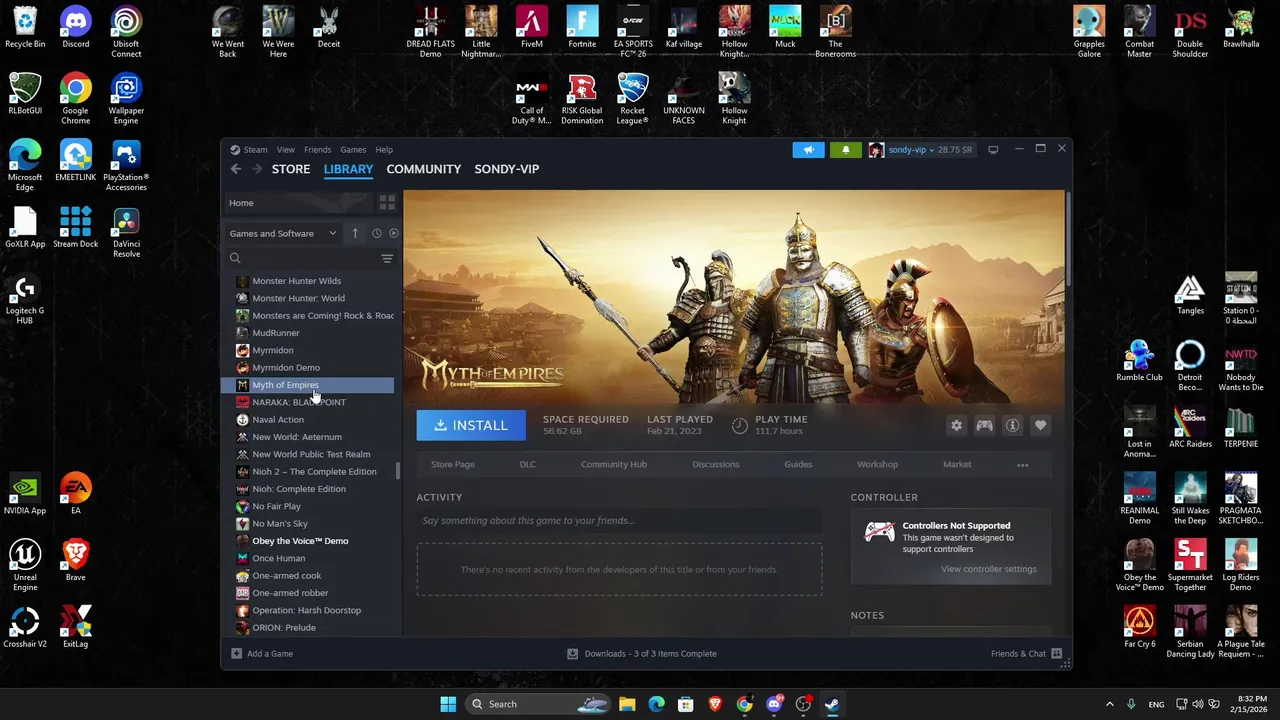Show hidden system tray icons chevron
This screenshot has width=1280, height=720.
[1109, 704]
